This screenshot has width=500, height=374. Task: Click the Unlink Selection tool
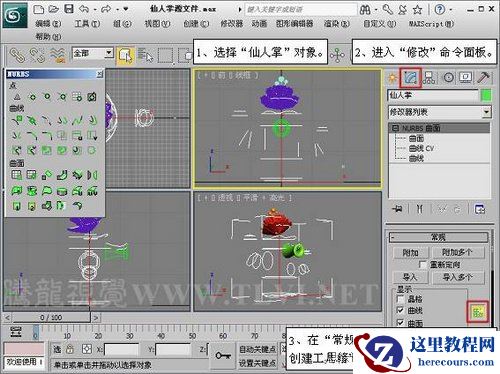click(37, 55)
